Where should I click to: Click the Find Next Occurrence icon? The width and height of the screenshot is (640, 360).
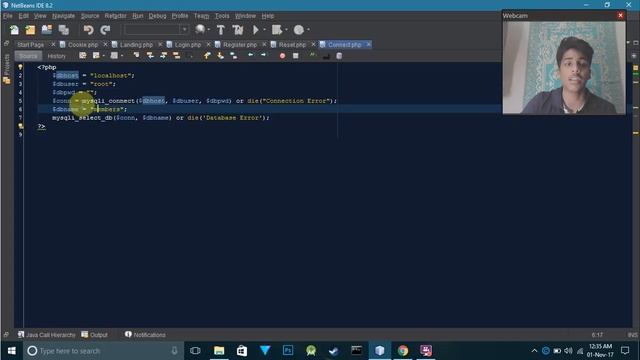click(x=164, y=56)
